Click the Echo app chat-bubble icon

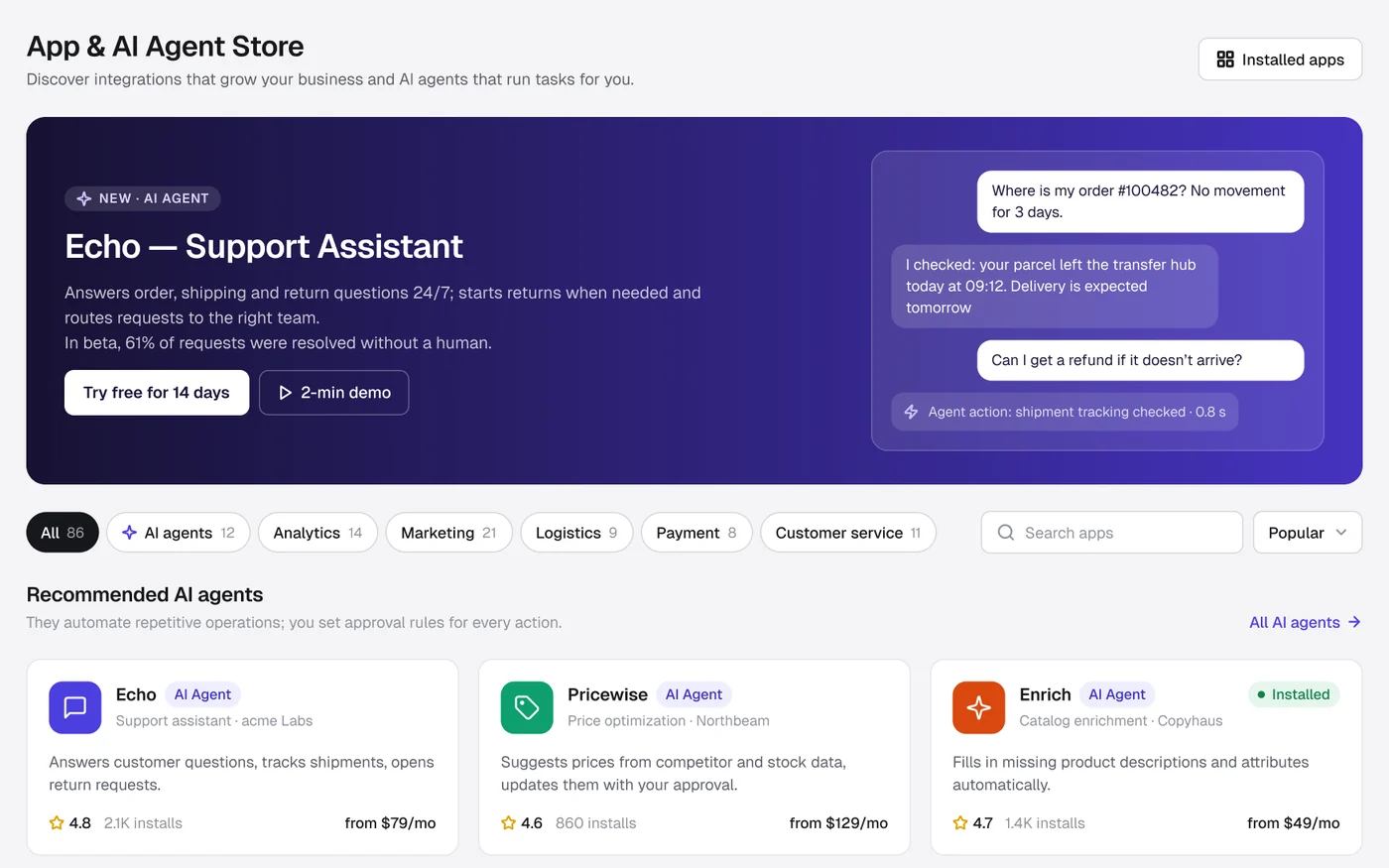coord(75,707)
